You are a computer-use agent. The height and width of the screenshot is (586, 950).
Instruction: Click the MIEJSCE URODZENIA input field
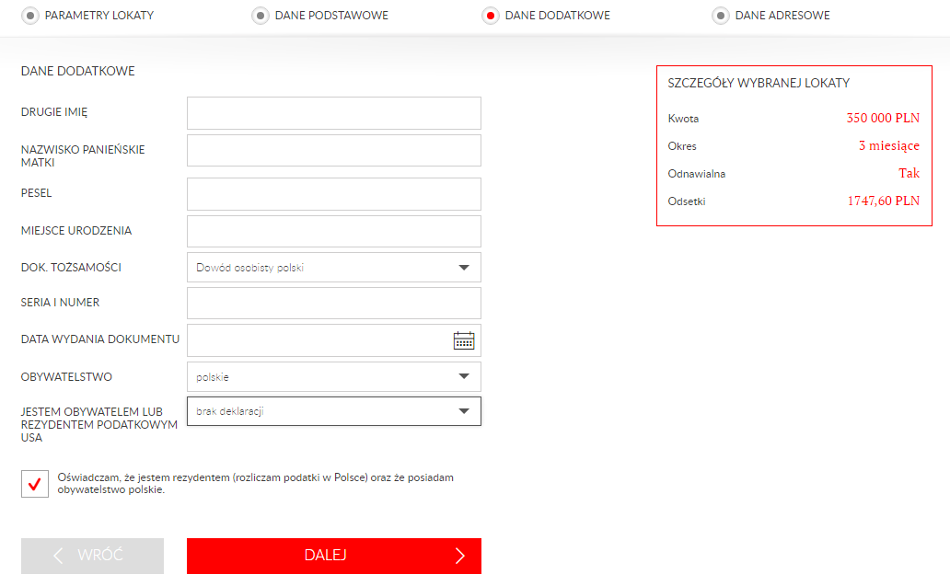pos(334,231)
